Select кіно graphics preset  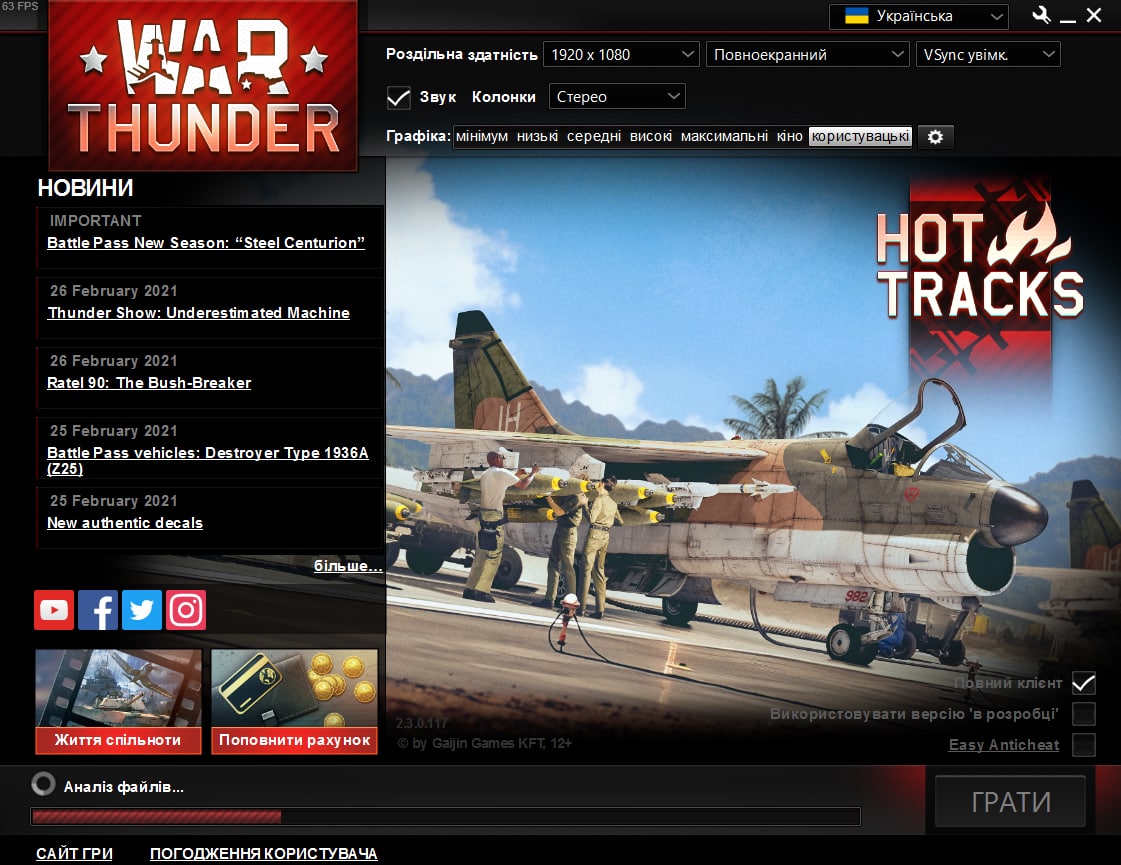[x=789, y=137]
